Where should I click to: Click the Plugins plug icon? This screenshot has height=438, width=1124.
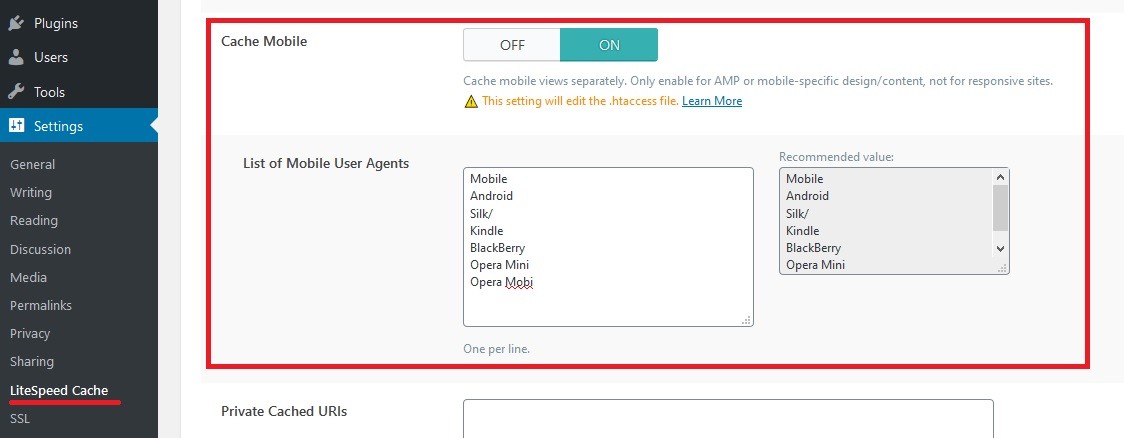(16, 23)
